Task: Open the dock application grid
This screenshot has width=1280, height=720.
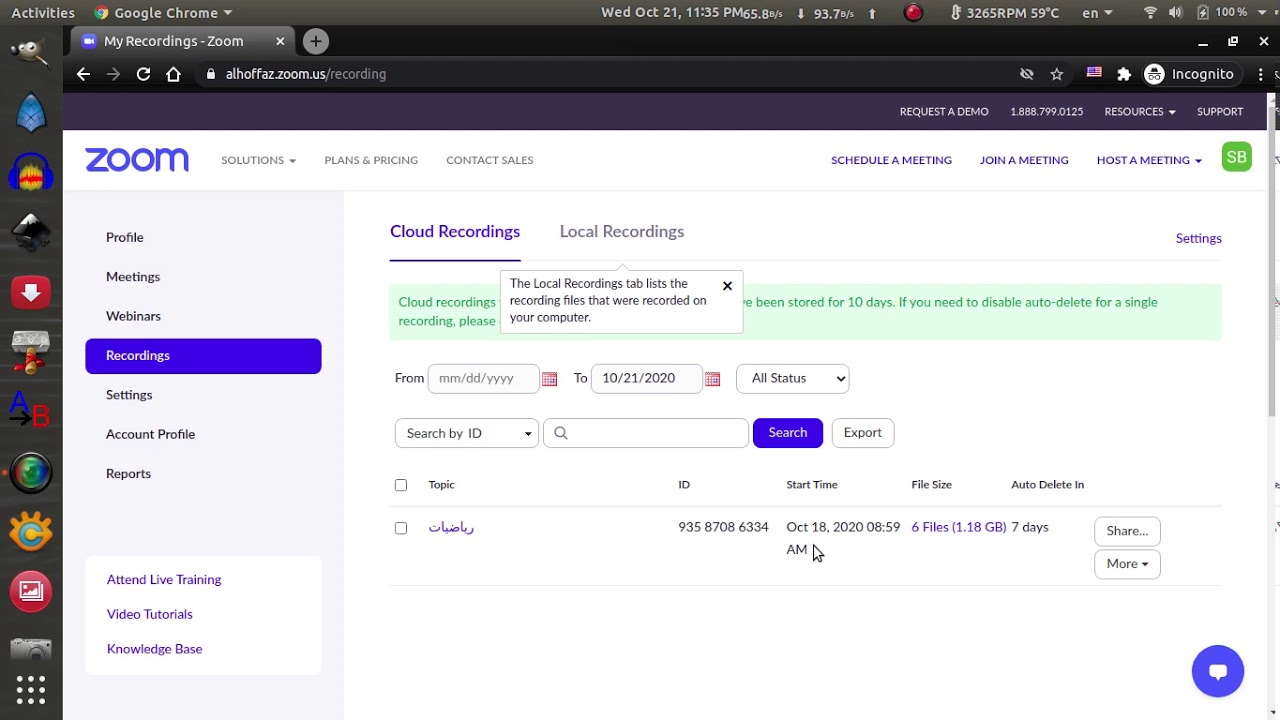Action: click(31, 690)
